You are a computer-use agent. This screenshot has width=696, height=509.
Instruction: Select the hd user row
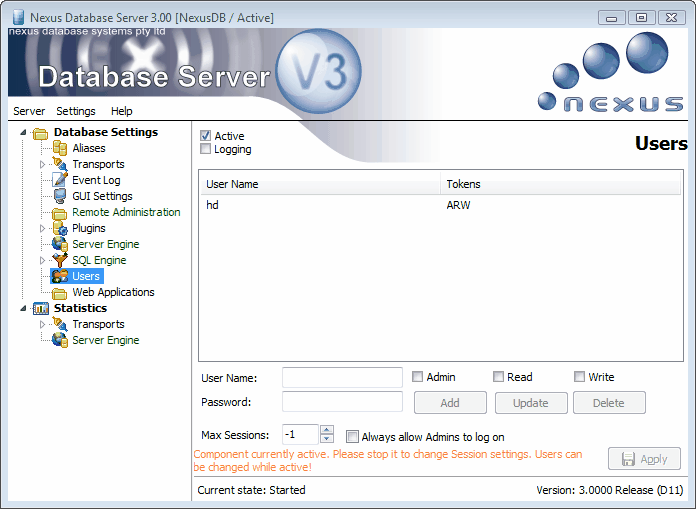(x=440, y=205)
